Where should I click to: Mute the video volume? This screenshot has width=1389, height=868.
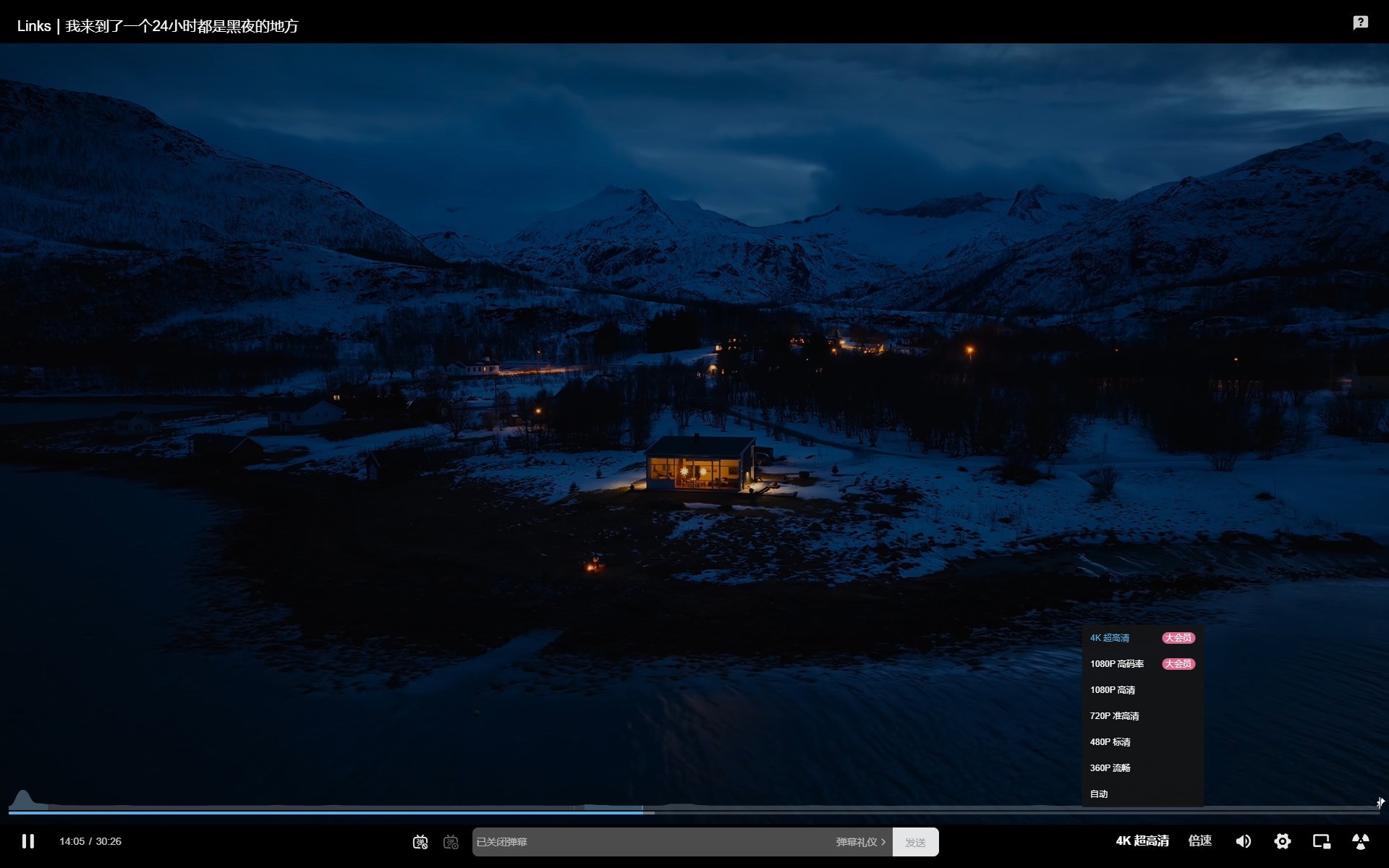(x=1243, y=841)
